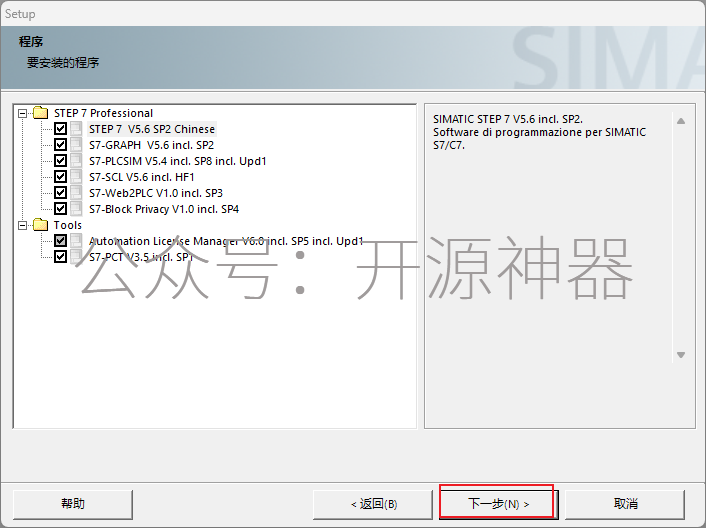
Task: Click package icon next to Automation License Manager
Action: pos(76,241)
